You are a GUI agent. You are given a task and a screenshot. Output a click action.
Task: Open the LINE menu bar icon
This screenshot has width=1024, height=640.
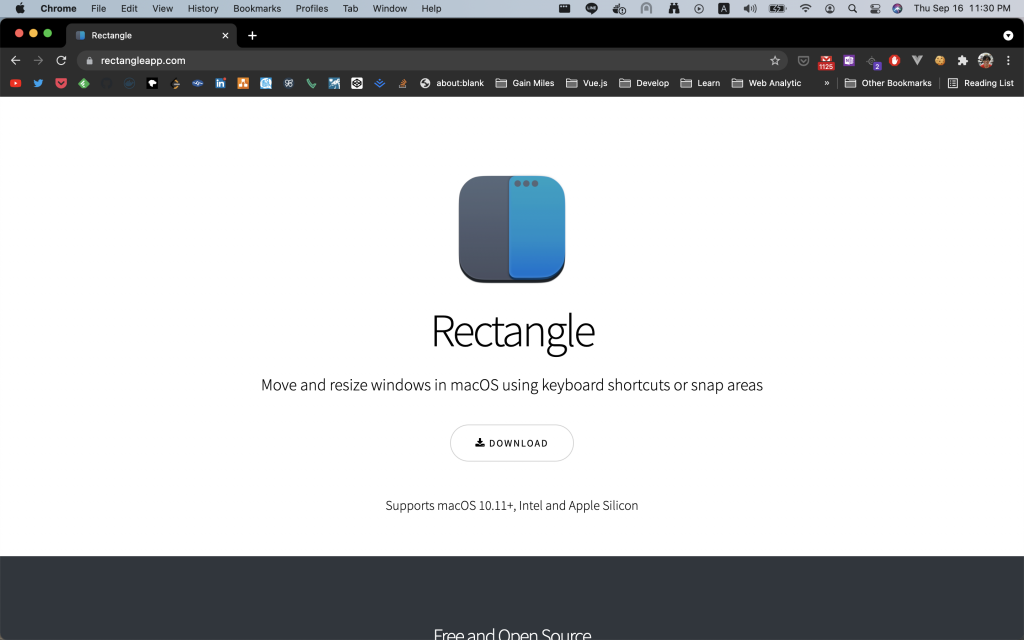[592, 8]
